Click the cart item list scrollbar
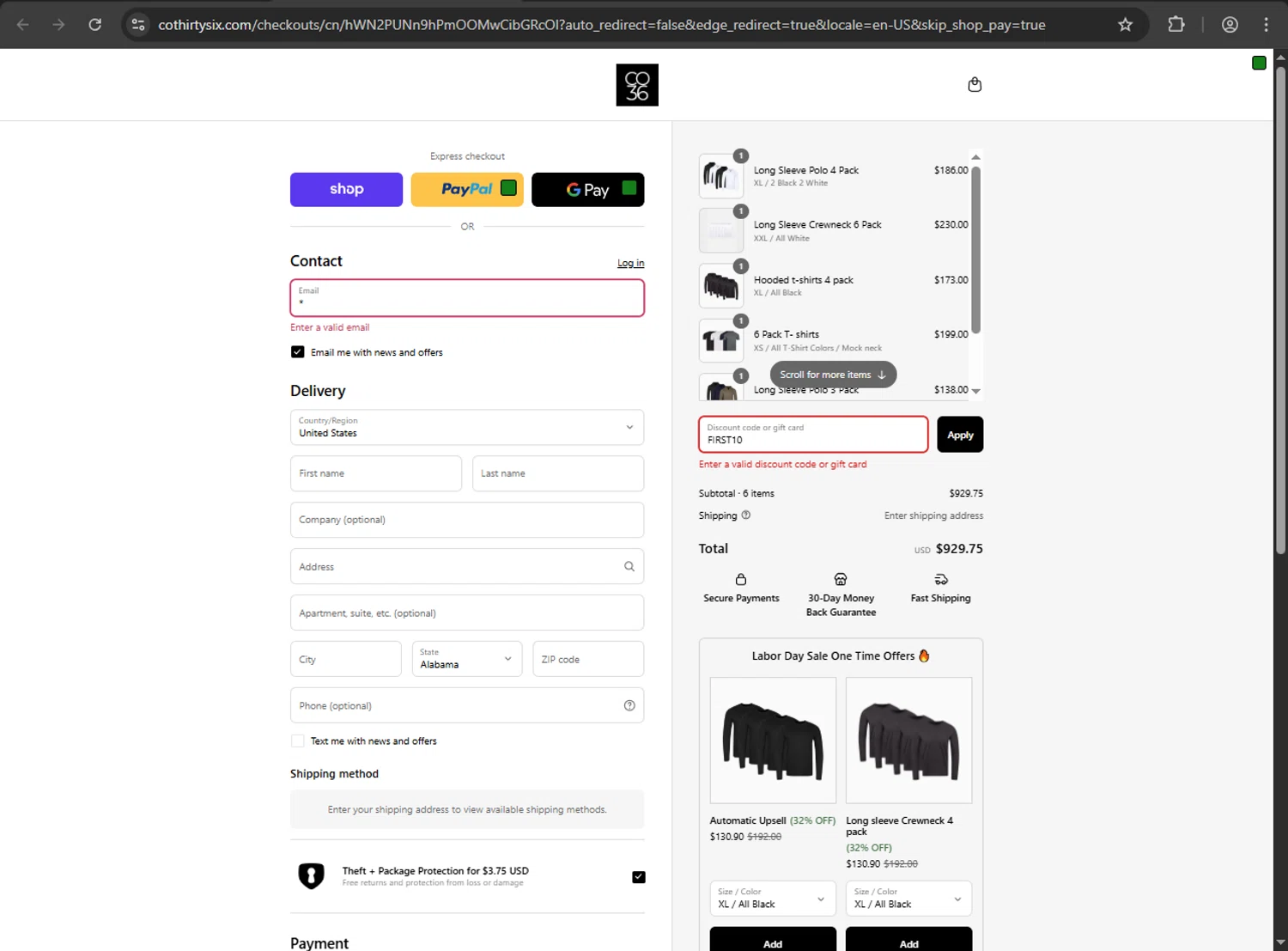This screenshot has width=1288, height=951. 975,249
